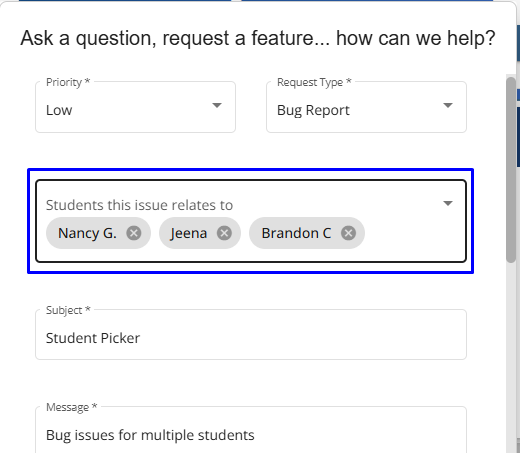Click the Bug issues for multiple students text
520x453 pixels.
coord(150,435)
